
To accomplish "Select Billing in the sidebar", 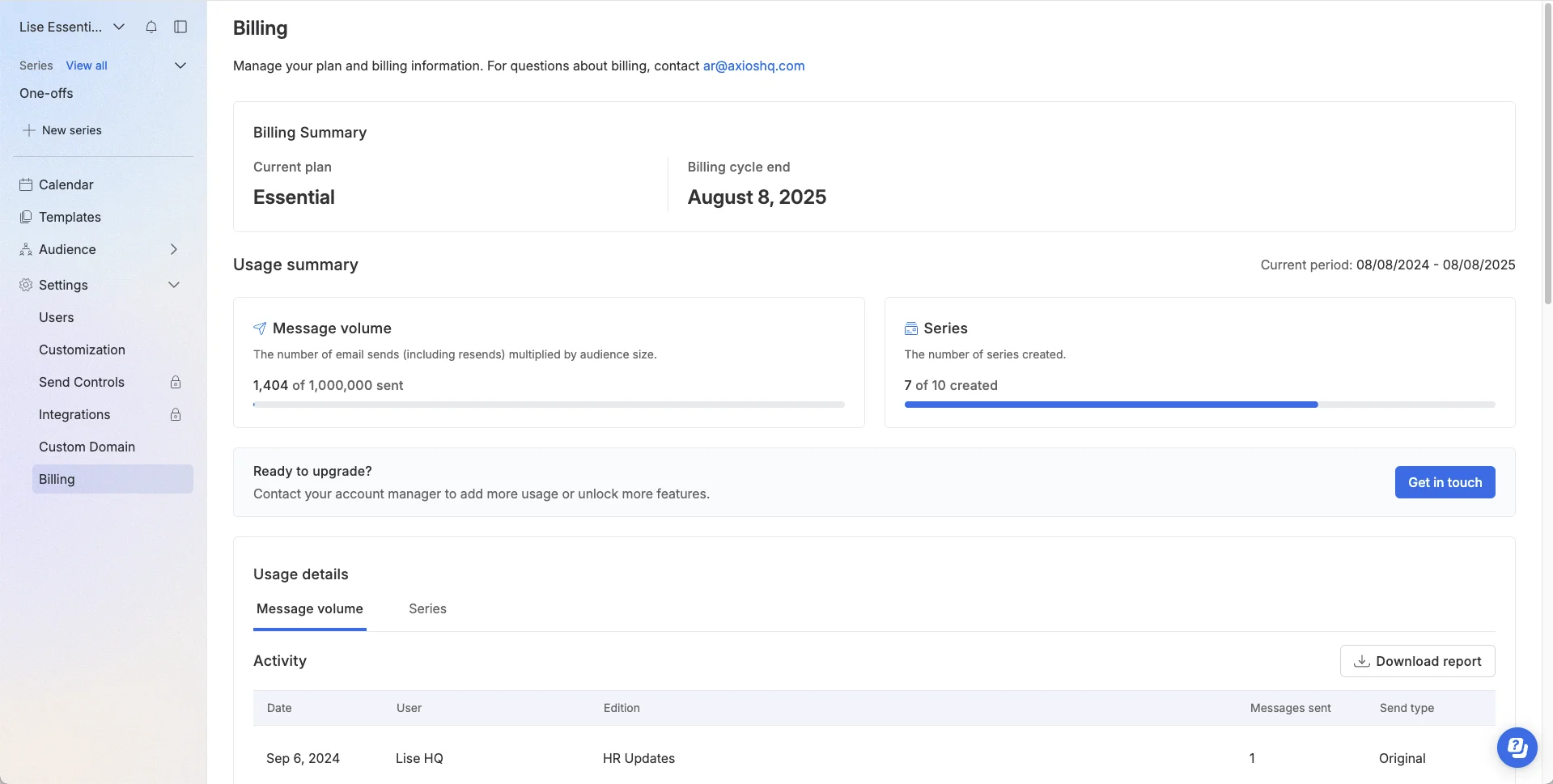I will click(112, 479).
